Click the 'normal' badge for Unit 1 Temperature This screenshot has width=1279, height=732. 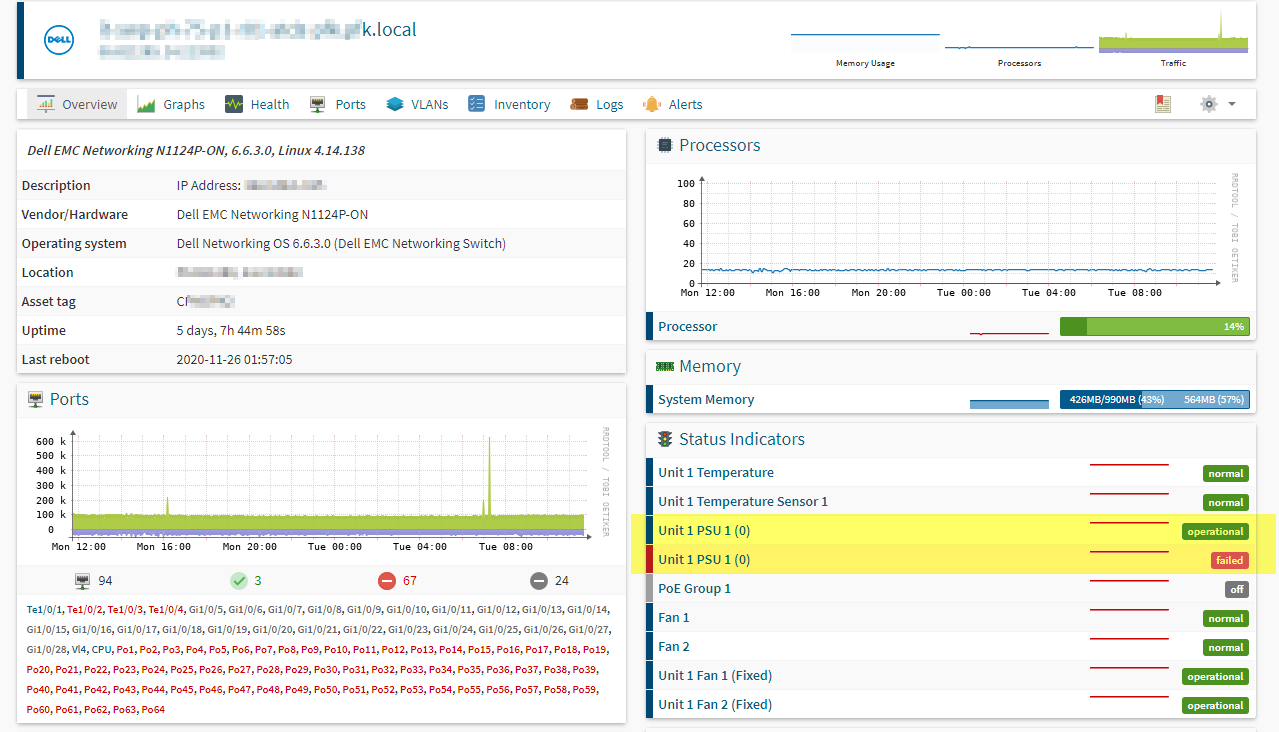(x=1226, y=473)
